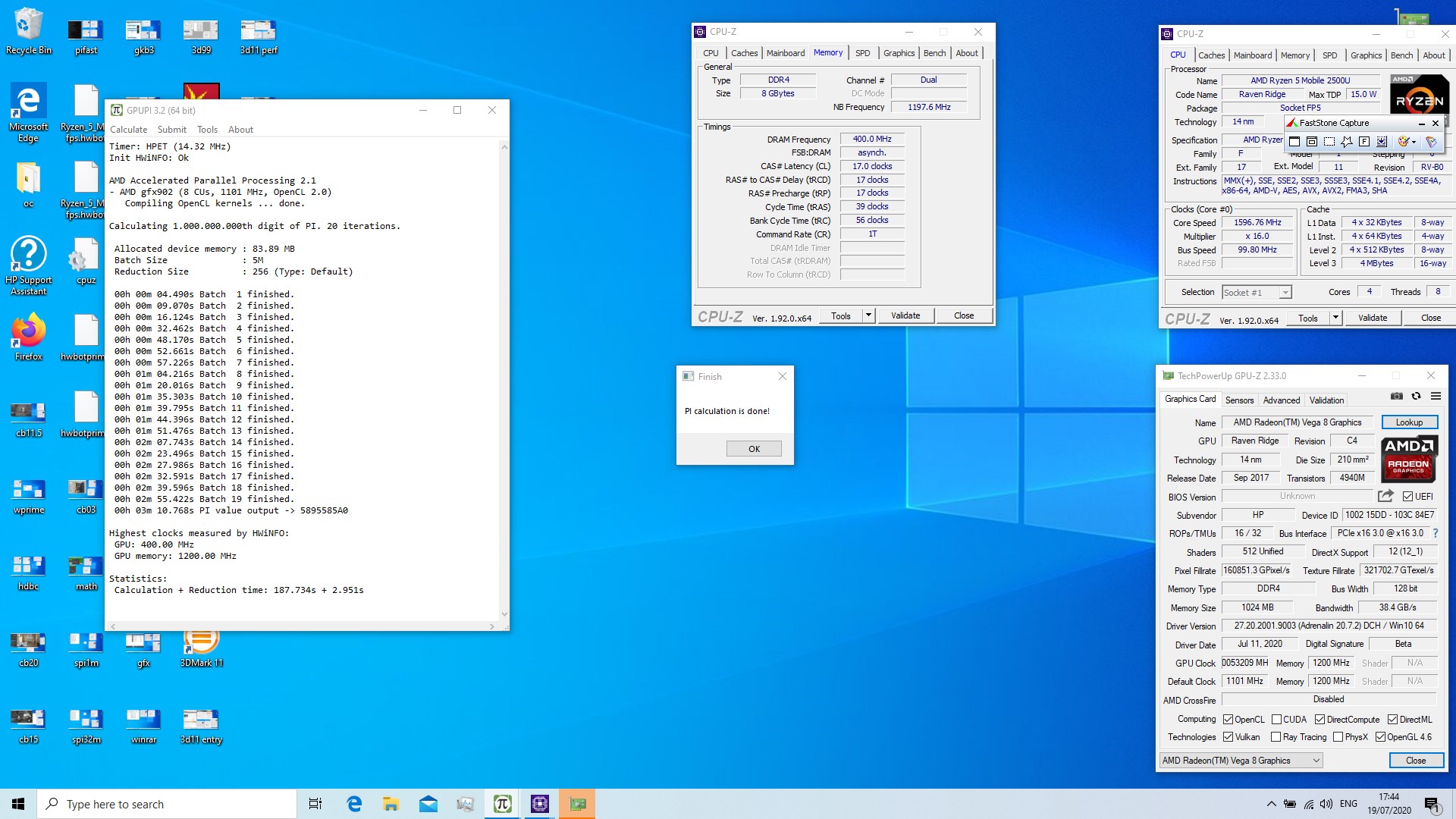Open FastStone output palette options
The width and height of the screenshot is (1456, 819).
[x=1407, y=142]
